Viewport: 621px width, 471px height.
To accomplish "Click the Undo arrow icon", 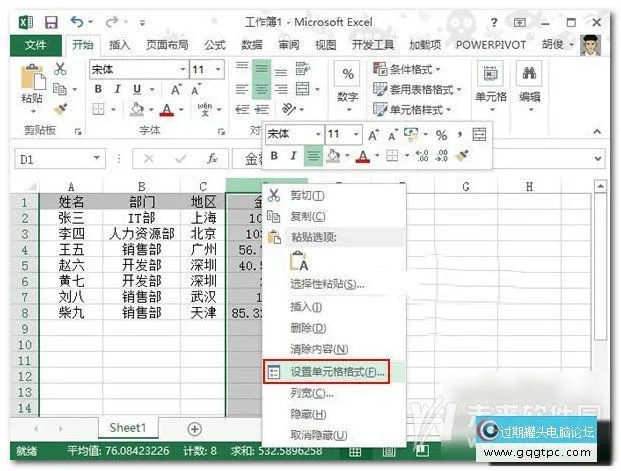I will tap(77, 21).
